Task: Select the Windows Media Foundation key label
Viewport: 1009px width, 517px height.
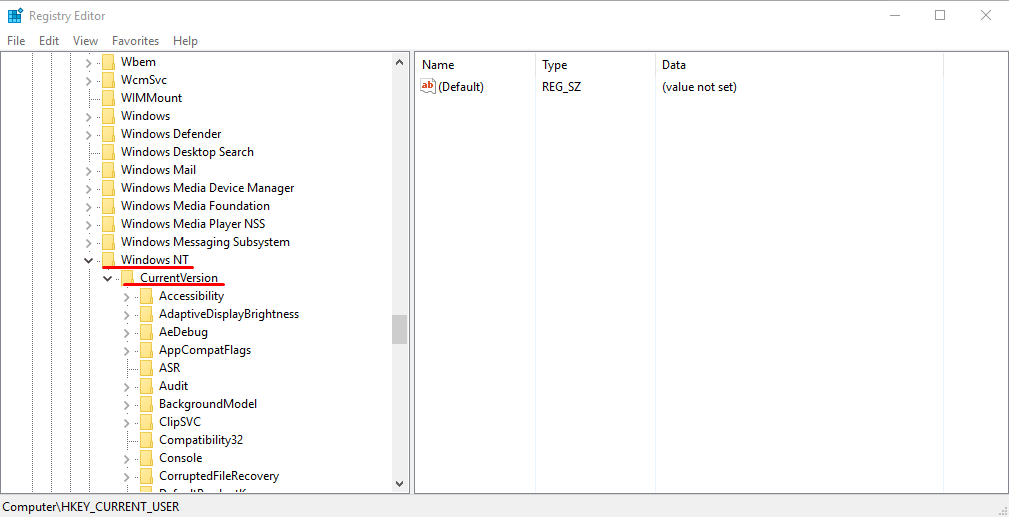Action: tap(196, 206)
